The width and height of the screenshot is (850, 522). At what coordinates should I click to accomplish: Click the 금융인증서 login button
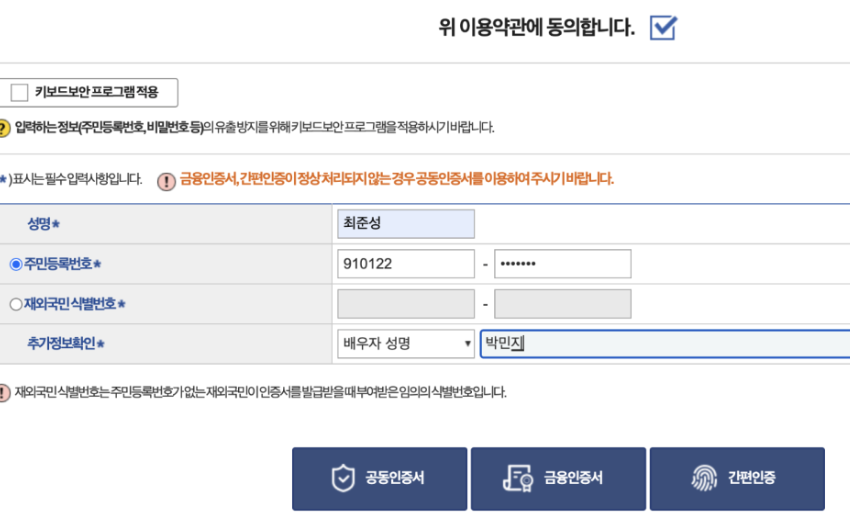click(557, 478)
